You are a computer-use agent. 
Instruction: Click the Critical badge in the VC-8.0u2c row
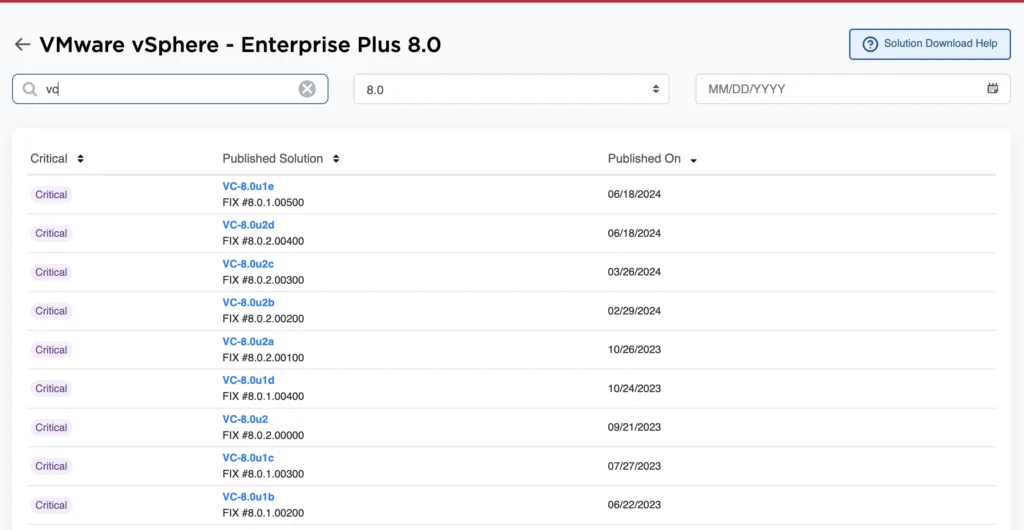pyautogui.click(x=51, y=272)
